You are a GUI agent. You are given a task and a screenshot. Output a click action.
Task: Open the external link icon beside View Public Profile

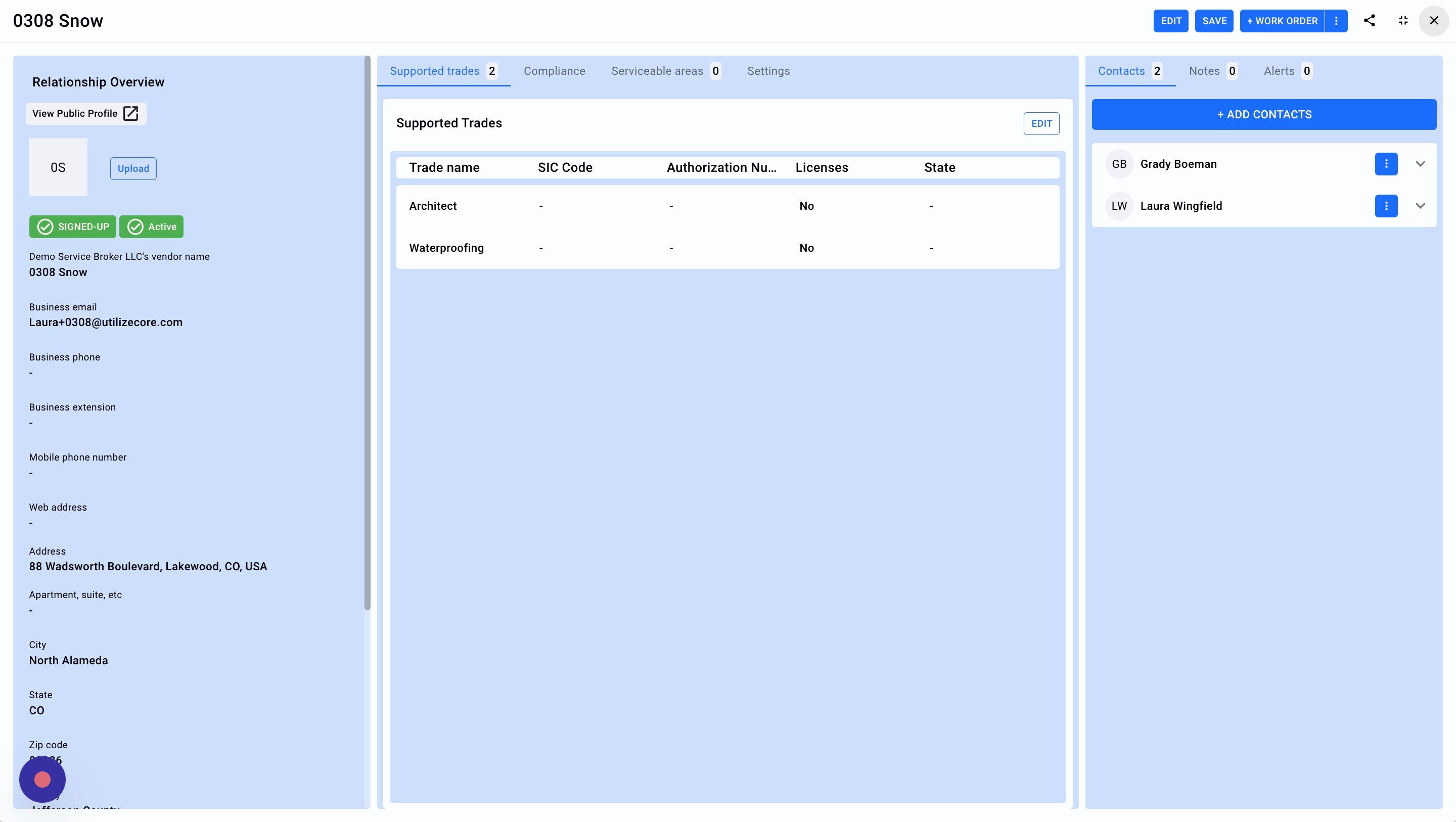[x=130, y=114]
